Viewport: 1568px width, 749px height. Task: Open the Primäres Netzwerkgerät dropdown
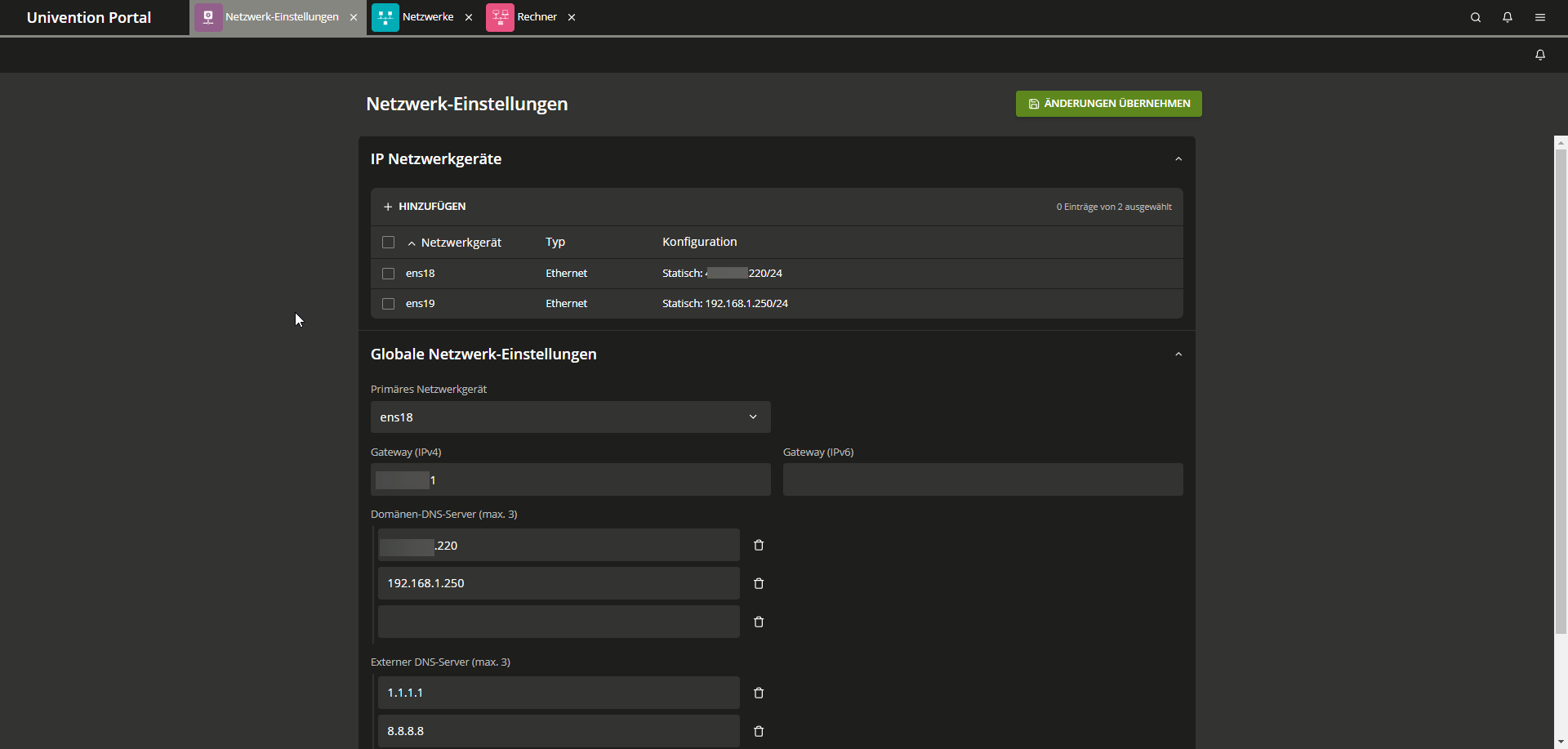point(571,417)
